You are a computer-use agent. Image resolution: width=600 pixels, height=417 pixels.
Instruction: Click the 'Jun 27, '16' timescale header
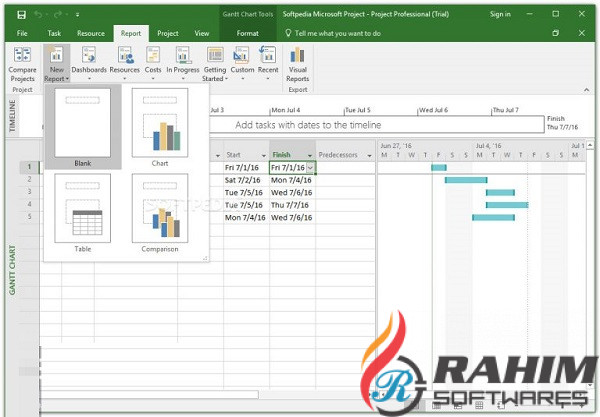(396, 146)
